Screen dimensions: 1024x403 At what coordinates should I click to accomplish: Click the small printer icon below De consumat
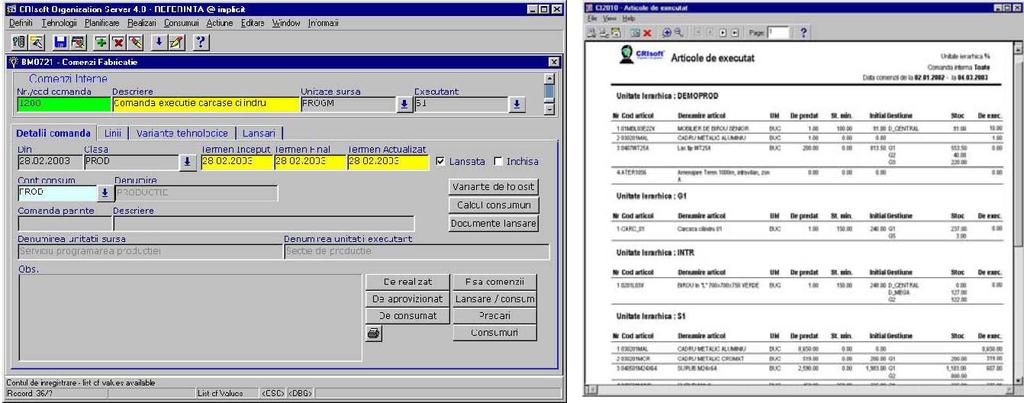374,332
